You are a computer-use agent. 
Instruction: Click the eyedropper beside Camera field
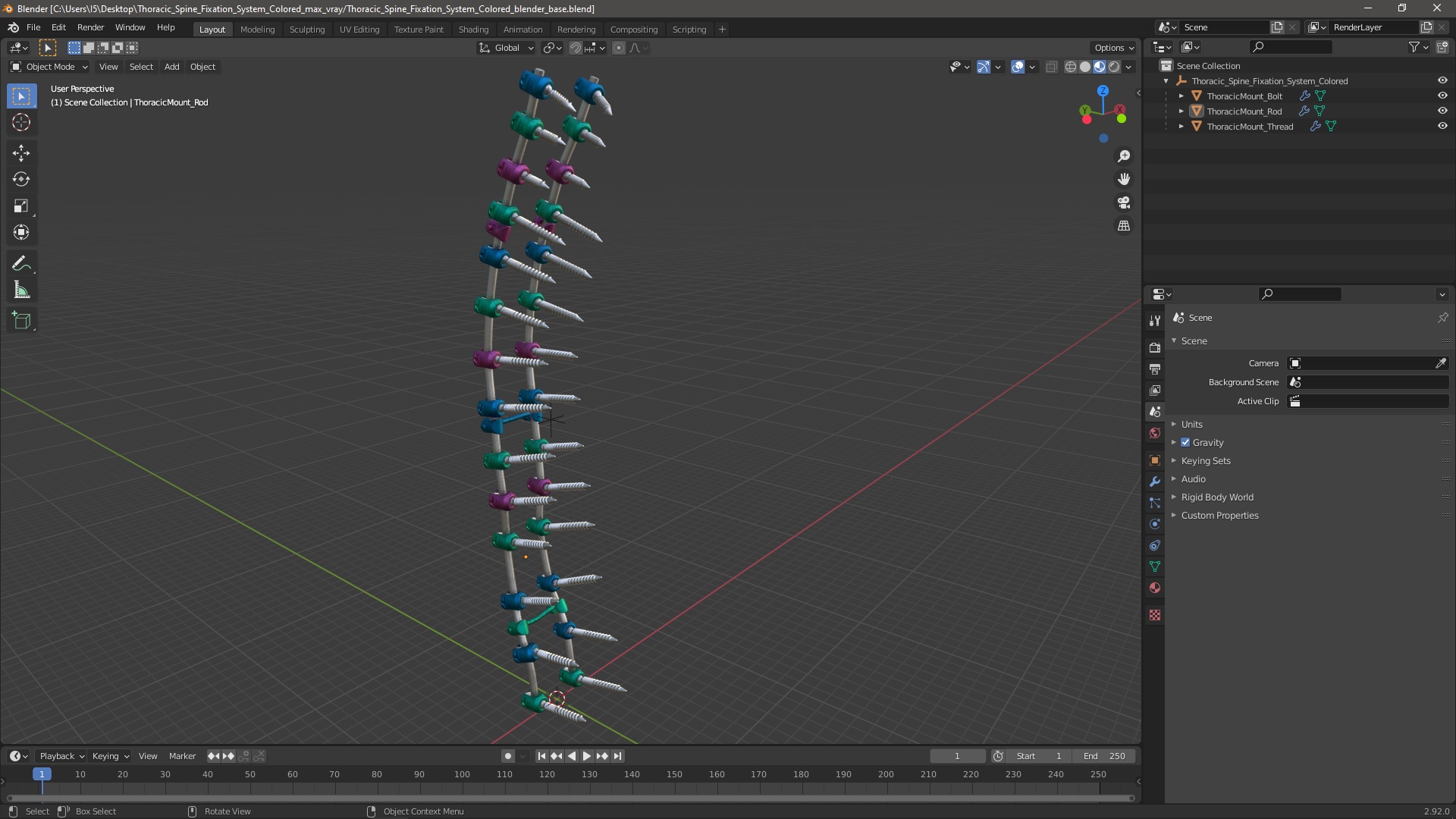[x=1441, y=363]
